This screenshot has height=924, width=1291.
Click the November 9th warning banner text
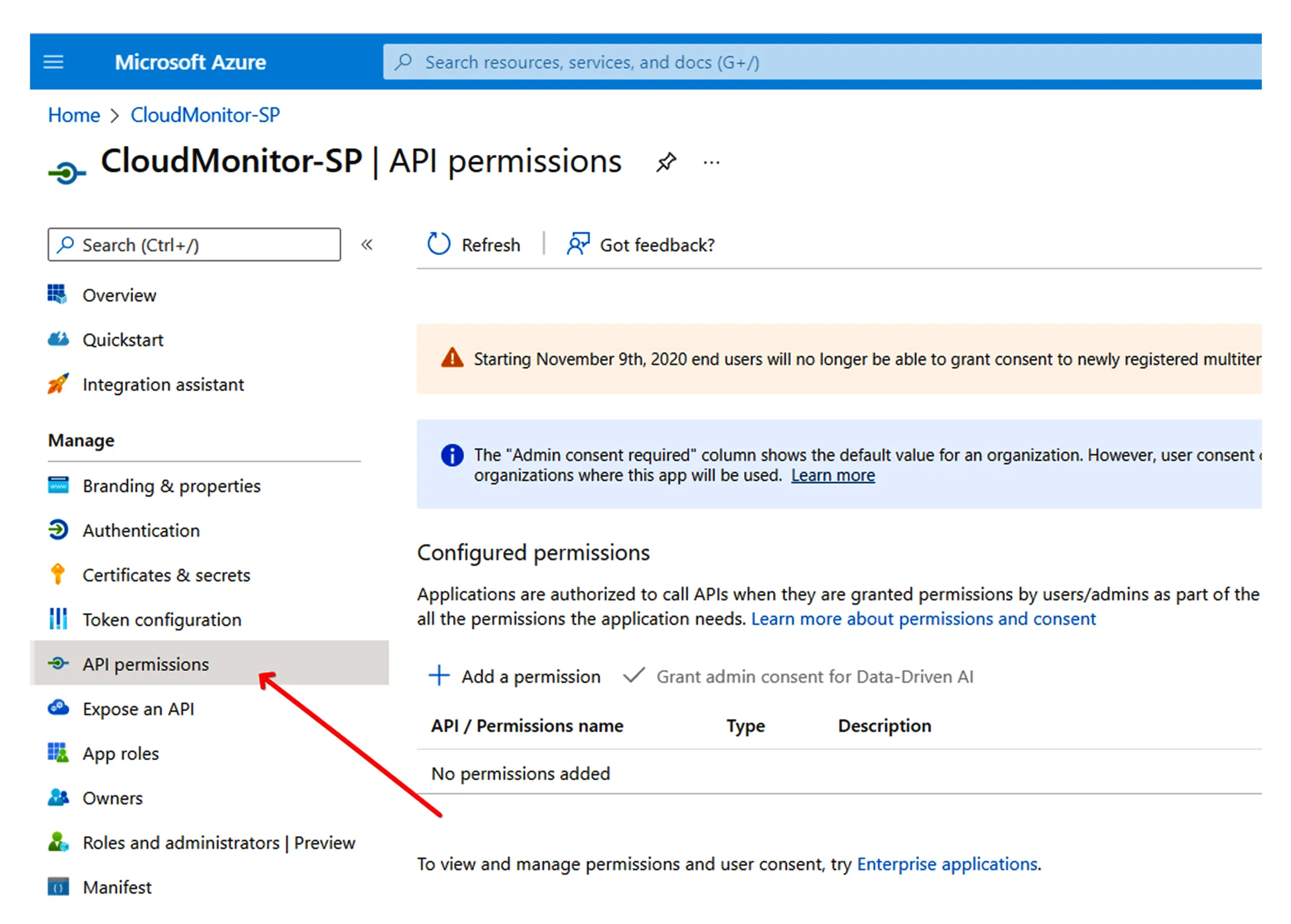pos(867,359)
